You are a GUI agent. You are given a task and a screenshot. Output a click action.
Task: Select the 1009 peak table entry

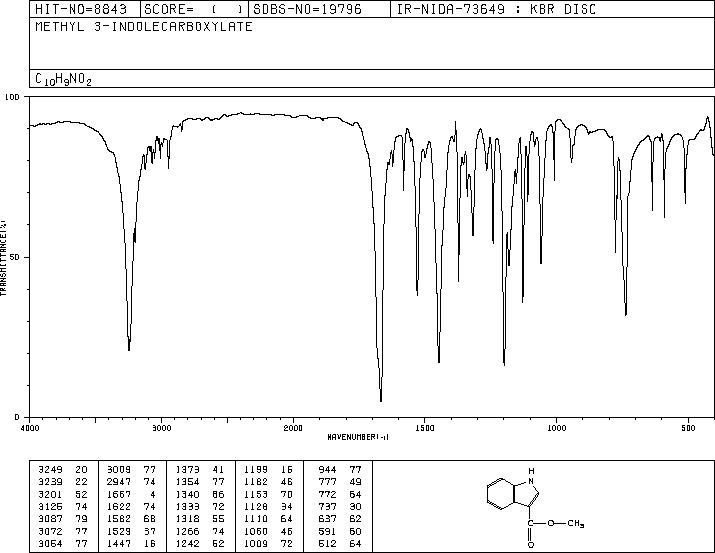[269, 544]
